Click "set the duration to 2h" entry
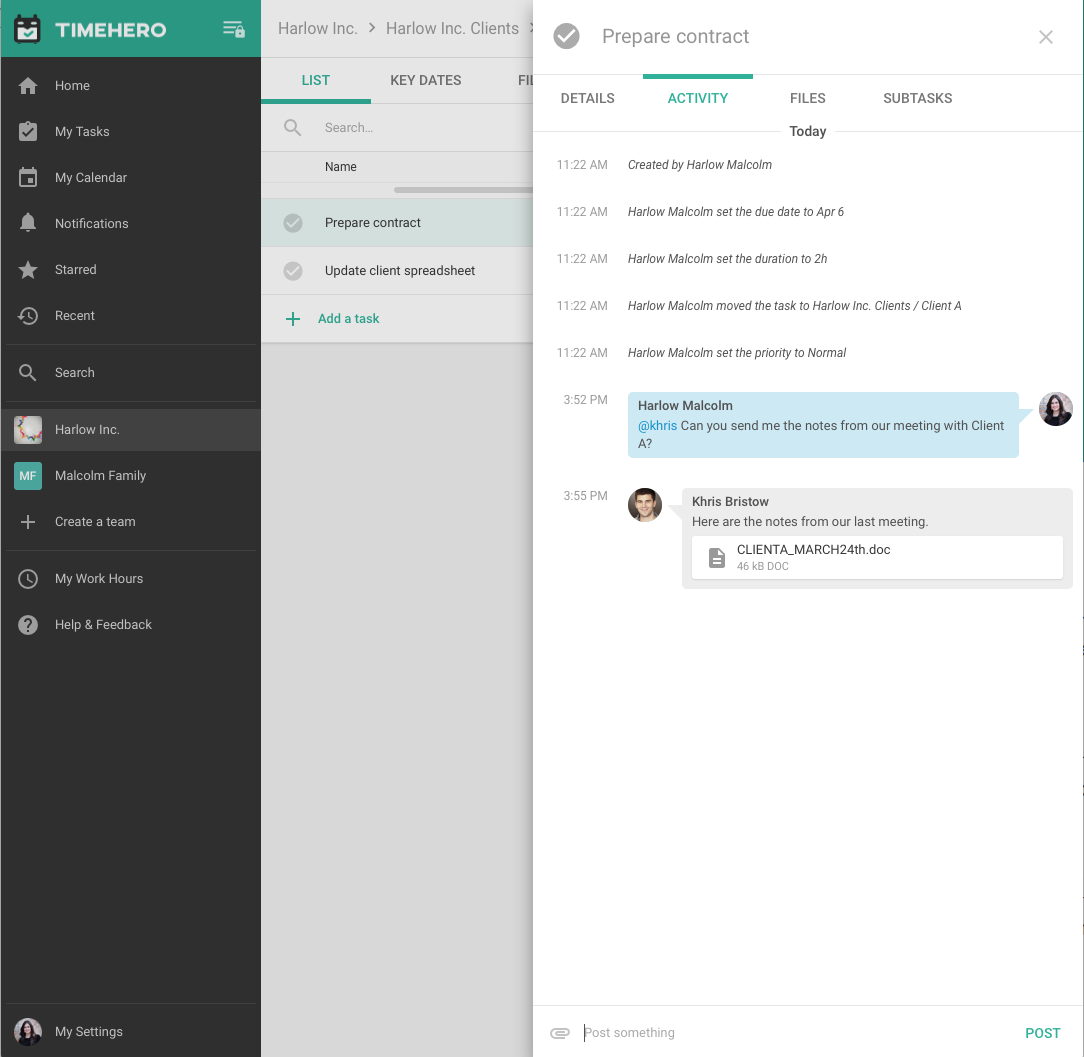This screenshot has height=1057, width=1084. [727, 259]
